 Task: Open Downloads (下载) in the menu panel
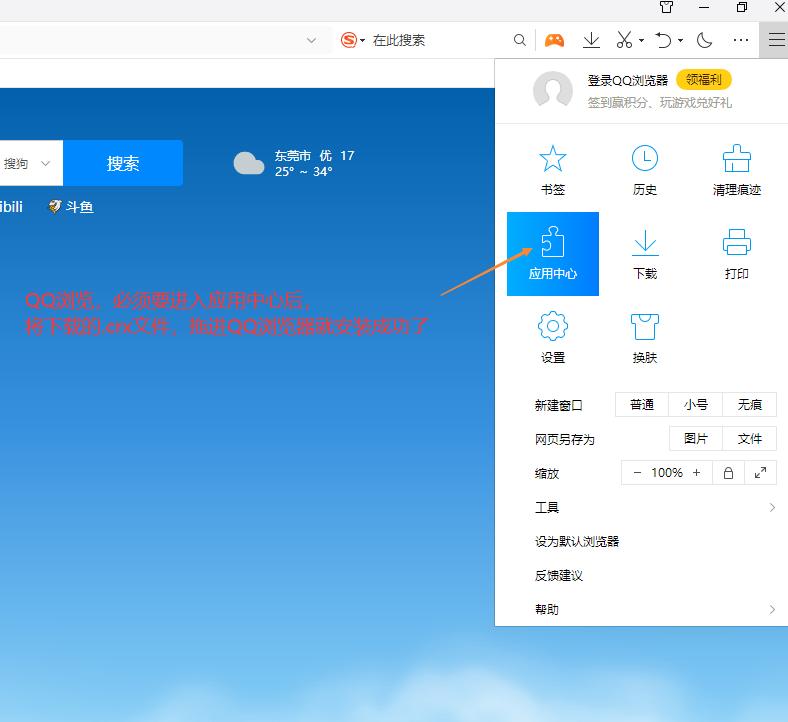point(644,254)
